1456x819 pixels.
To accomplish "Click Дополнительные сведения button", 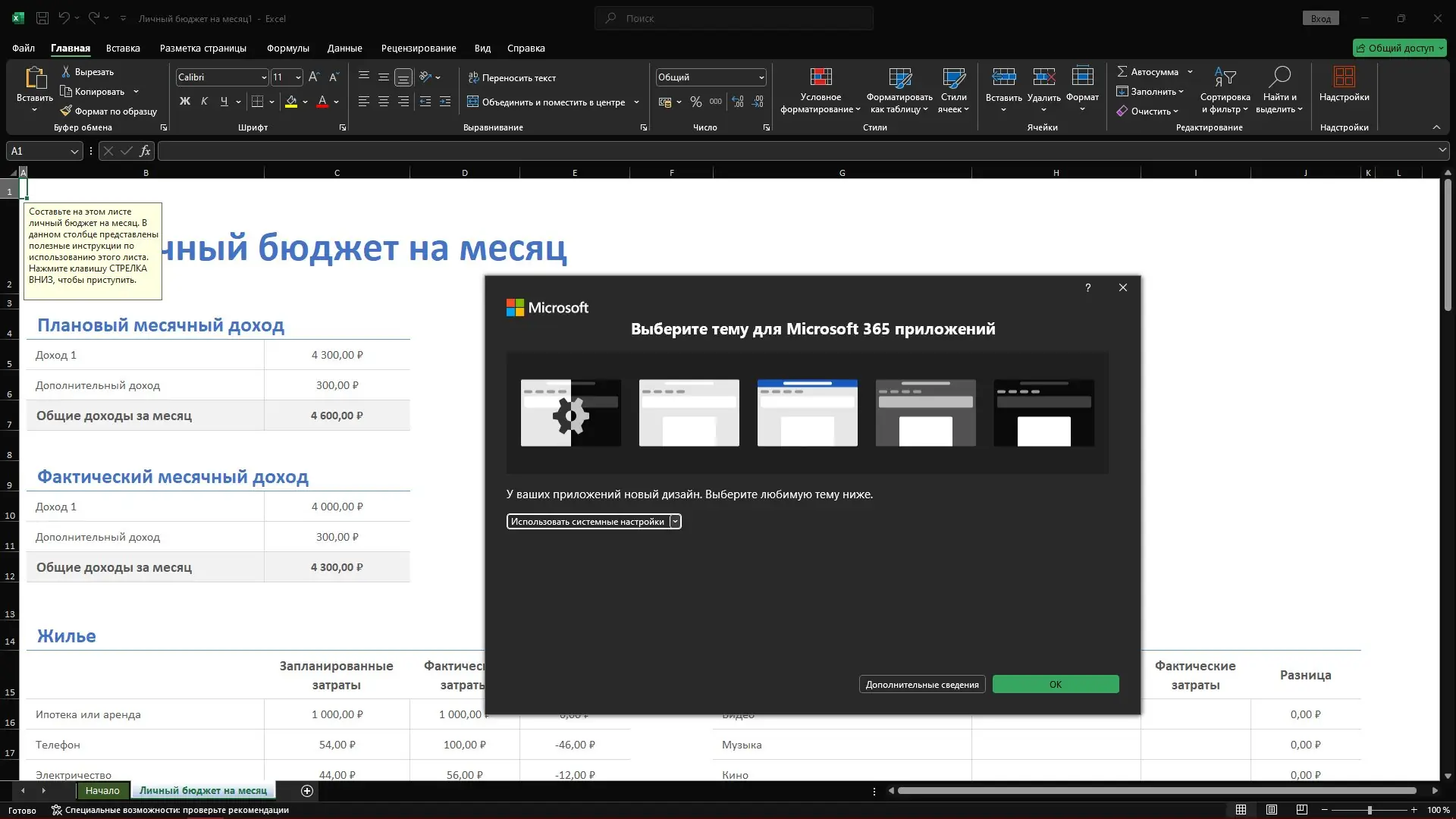I will pos(921,685).
